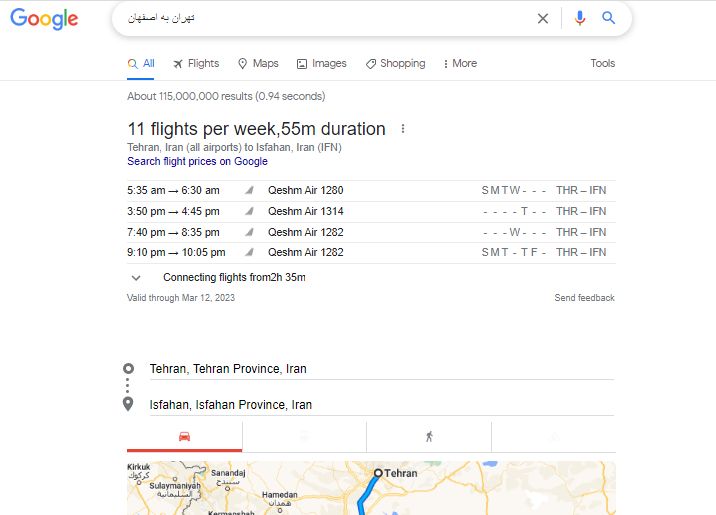This screenshot has height=515, width=716.
Task: Open Search flight prices on Google link
Action: coord(197,161)
